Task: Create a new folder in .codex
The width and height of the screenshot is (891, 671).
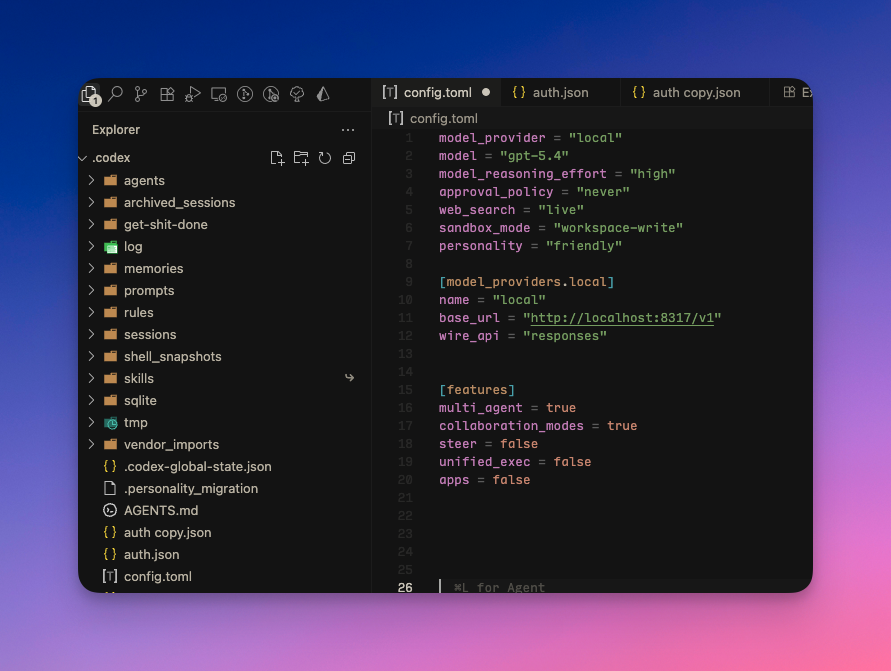Action: coord(301,158)
